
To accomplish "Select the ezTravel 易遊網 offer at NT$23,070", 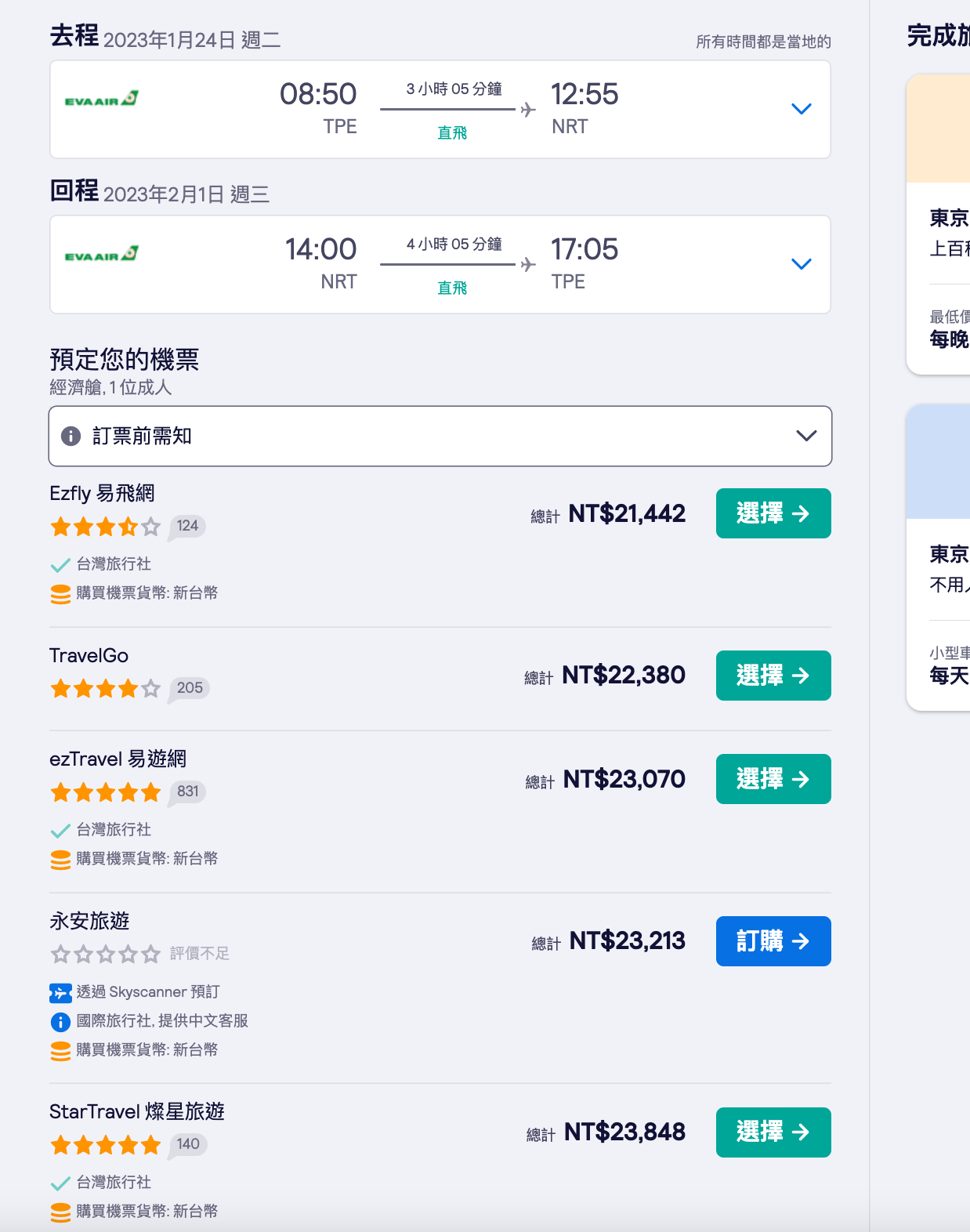I will click(x=773, y=779).
